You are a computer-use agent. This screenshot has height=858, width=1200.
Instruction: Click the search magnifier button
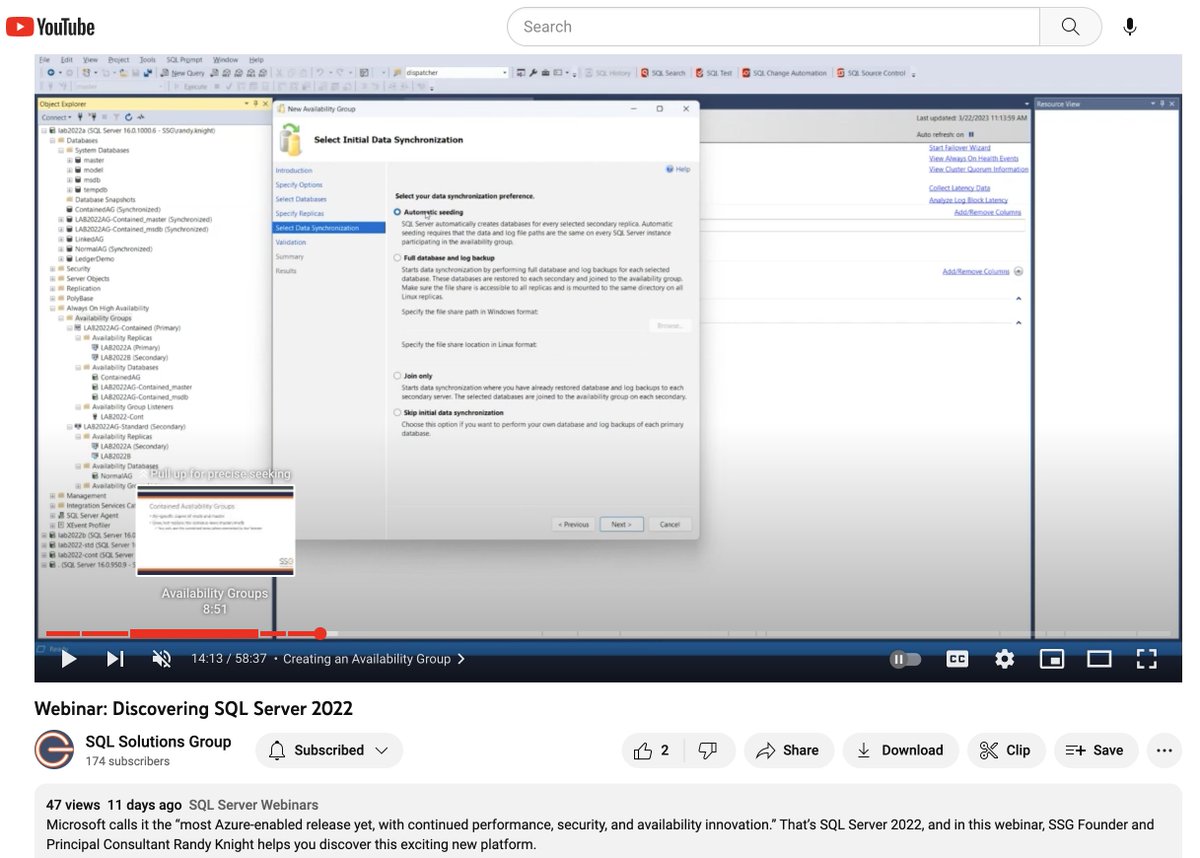1070,27
